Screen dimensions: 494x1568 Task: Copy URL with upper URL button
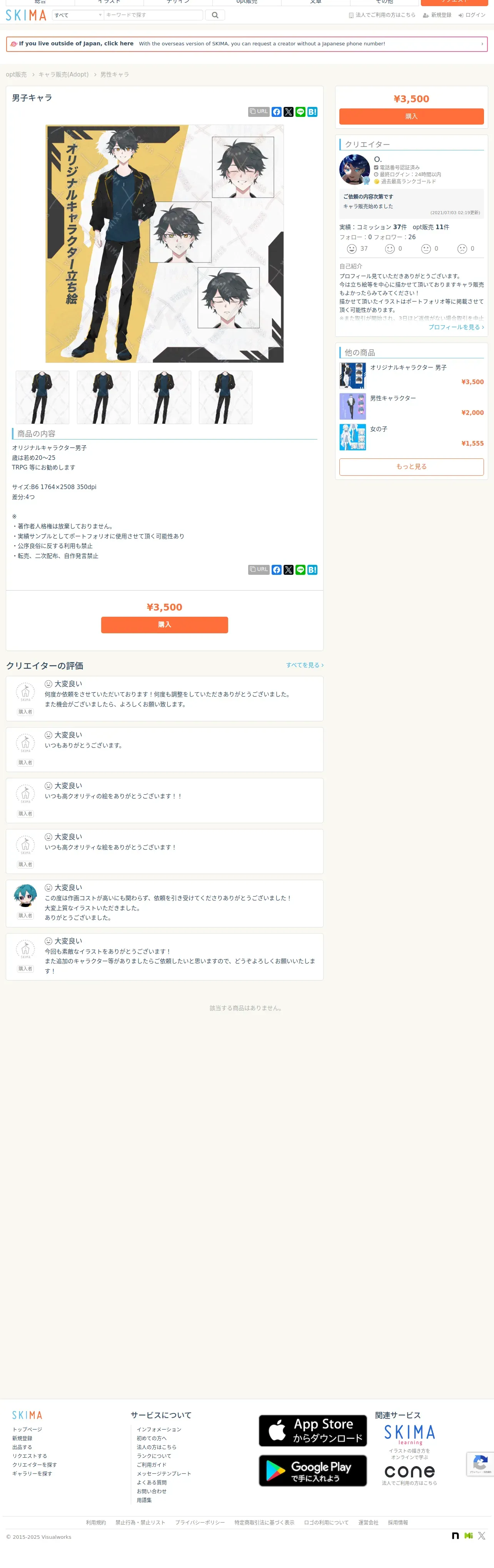[x=259, y=112]
